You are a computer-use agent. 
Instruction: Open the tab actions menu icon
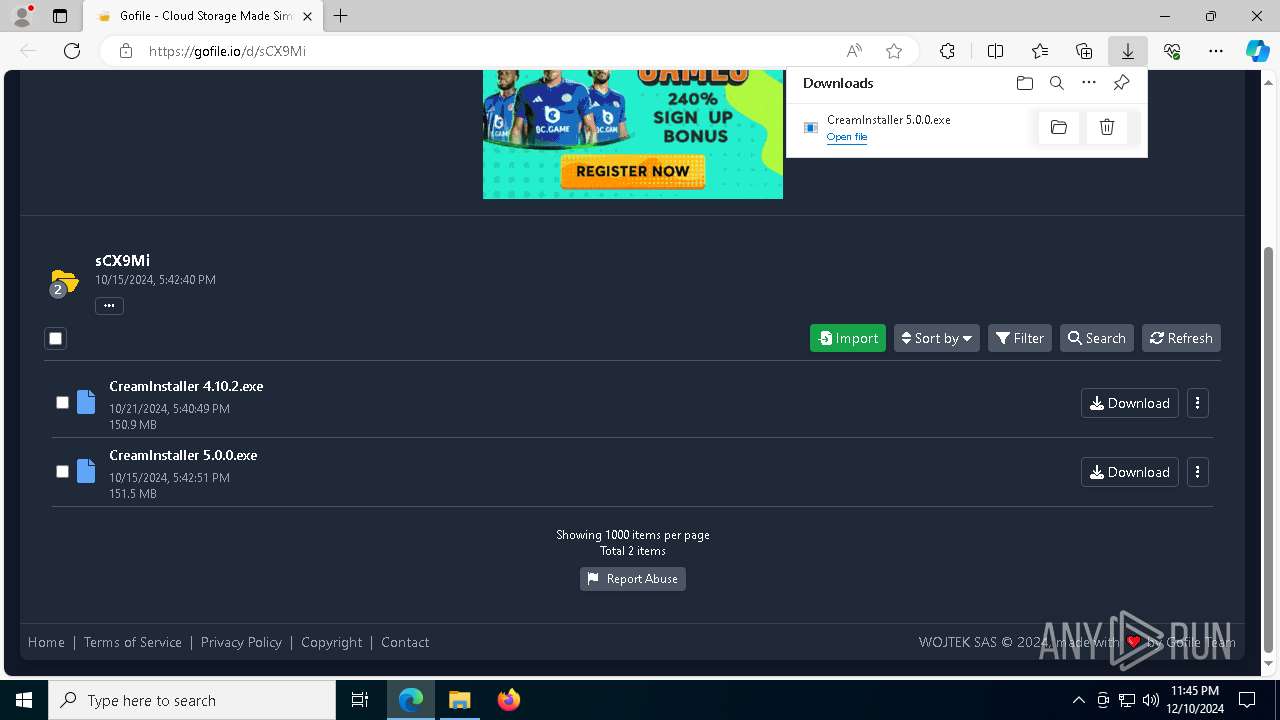pos(60,16)
